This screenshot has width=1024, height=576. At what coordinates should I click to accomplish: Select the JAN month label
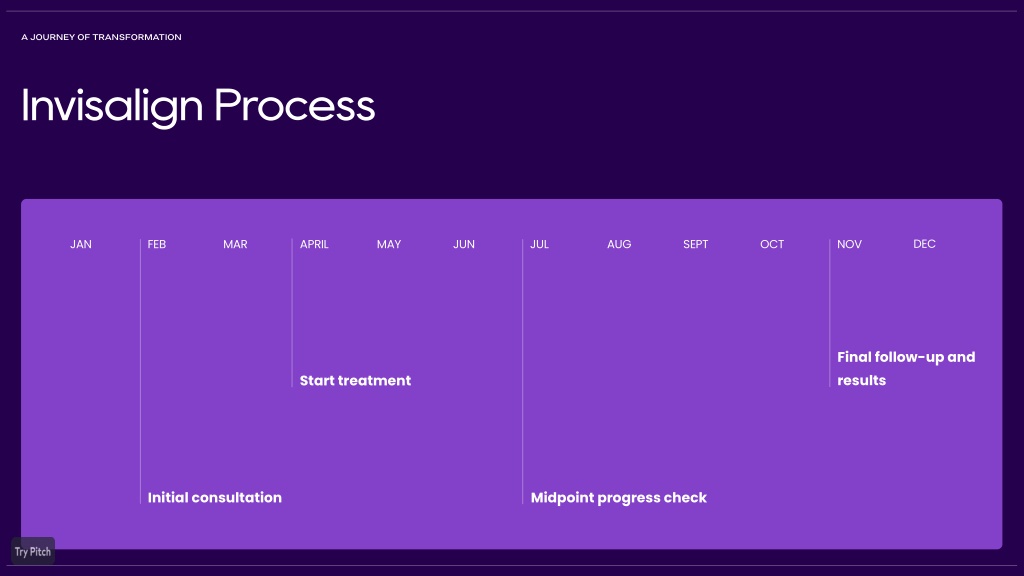[81, 244]
